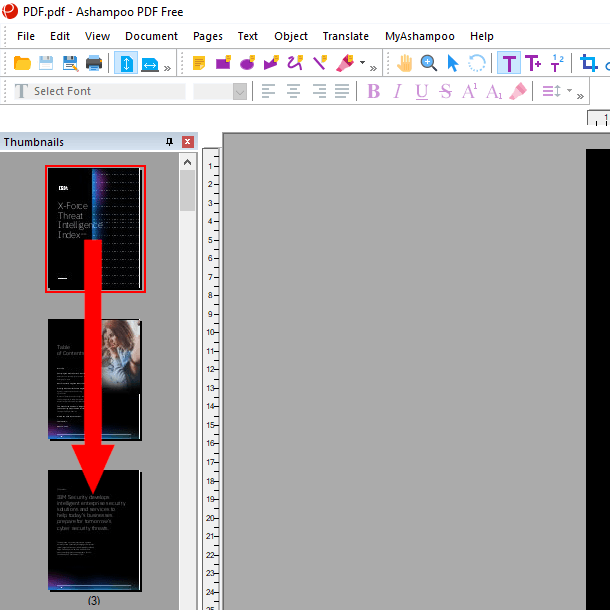Select the Zoom magnifier tool
Viewport: 610px width, 610px height.
pyautogui.click(x=429, y=63)
